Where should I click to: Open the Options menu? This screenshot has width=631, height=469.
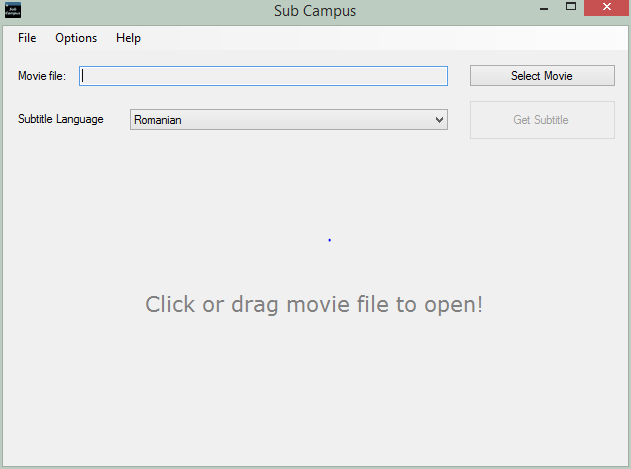click(x=76, y=38)
